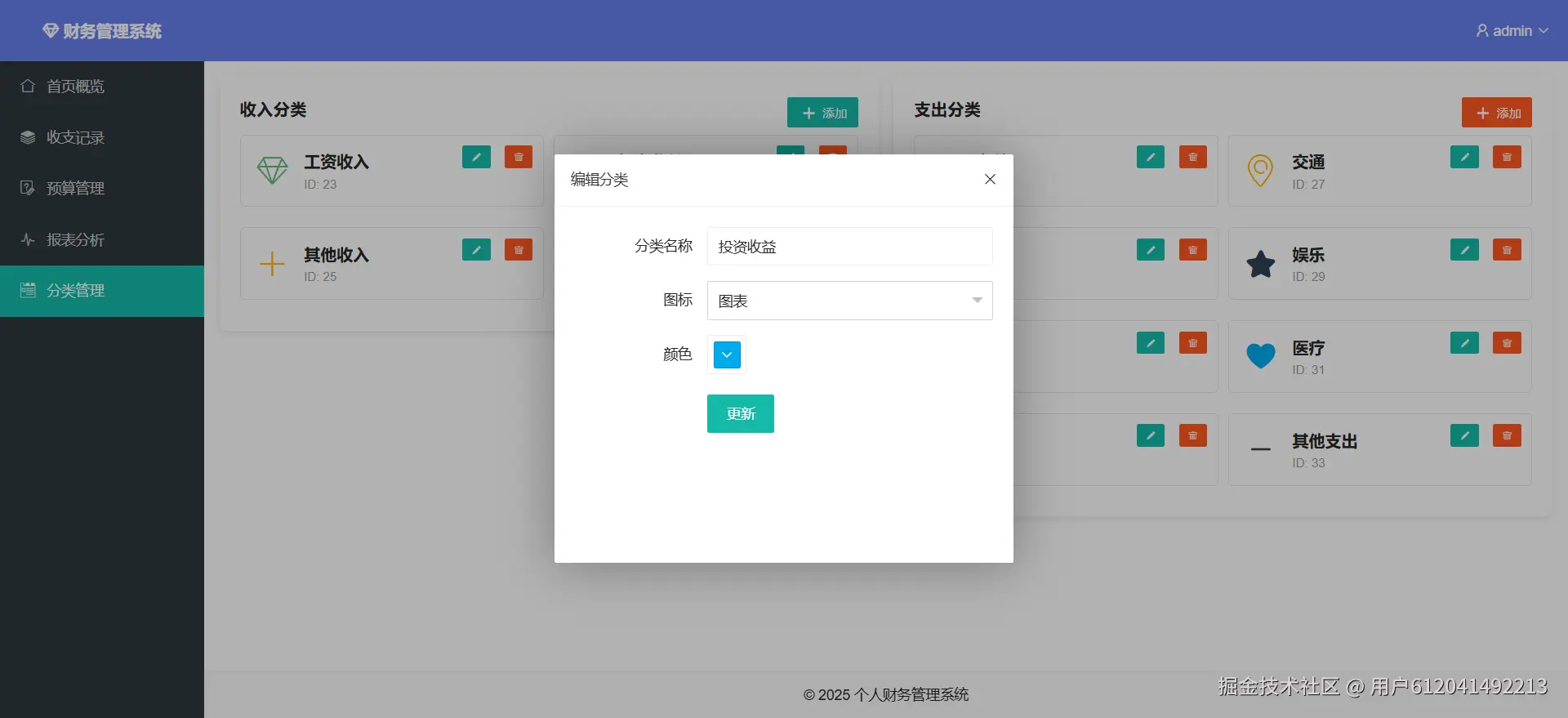The image size is (1568, 718).
Task: Click the 财务管理系统 title
Action: [x=112, y=31]
